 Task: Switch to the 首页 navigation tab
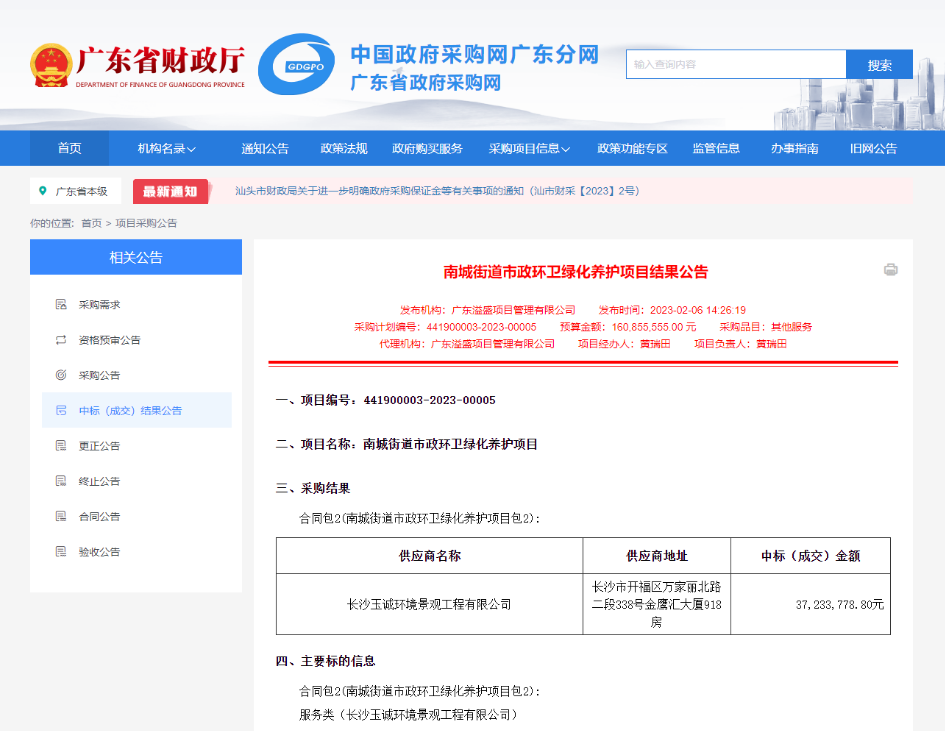point(68,147)
